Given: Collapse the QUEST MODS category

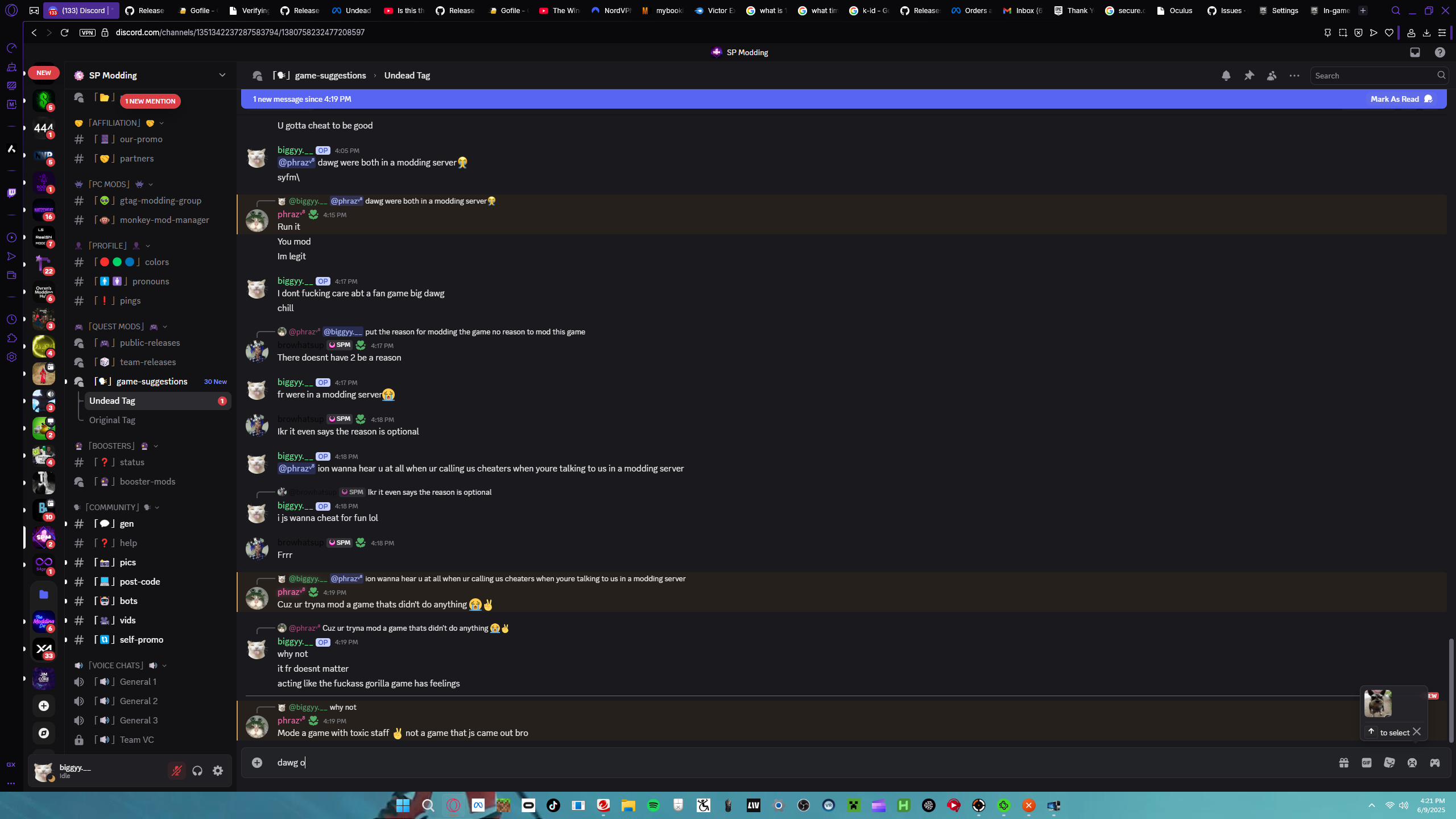Looking at the screenshot, I should pyautogui.click(x=116, y=326).
